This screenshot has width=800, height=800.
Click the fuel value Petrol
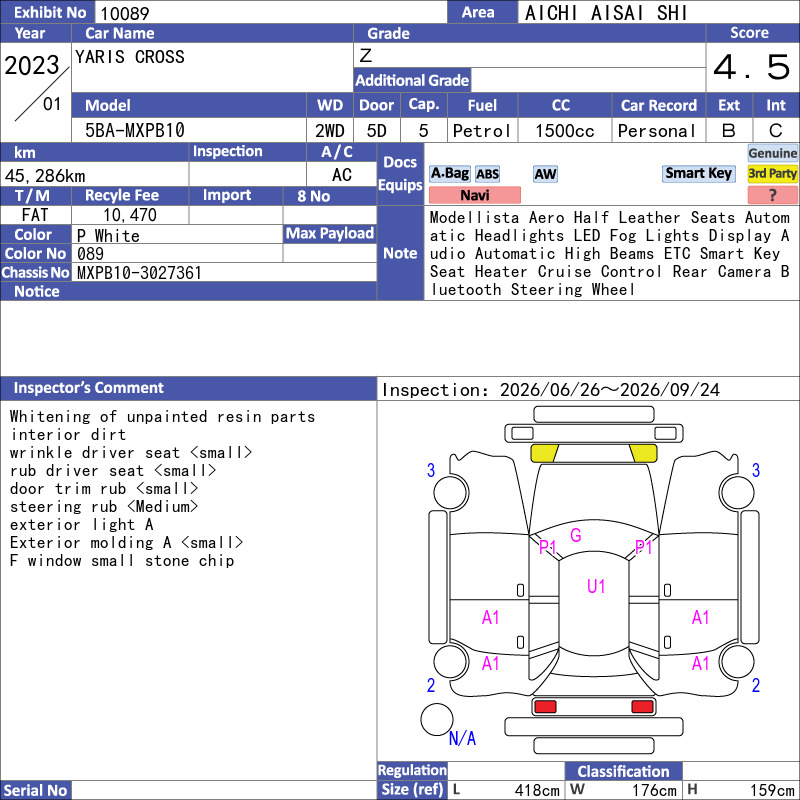pyautogui.click(x=482, y=131)
